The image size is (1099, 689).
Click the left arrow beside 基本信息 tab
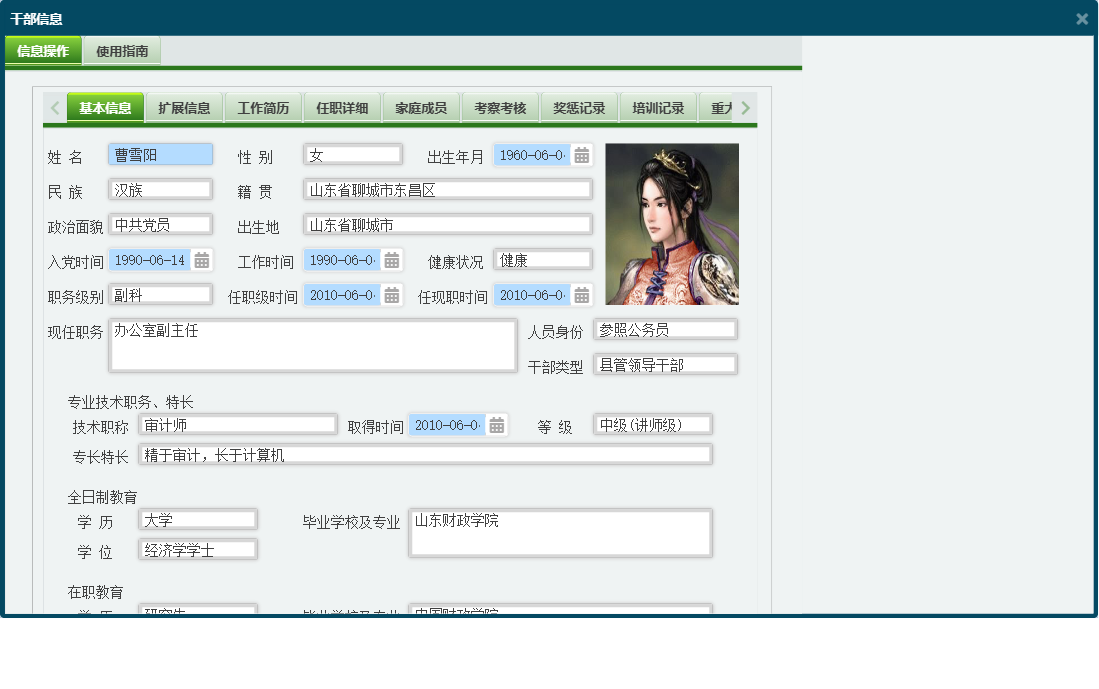[x=54, y=107]
